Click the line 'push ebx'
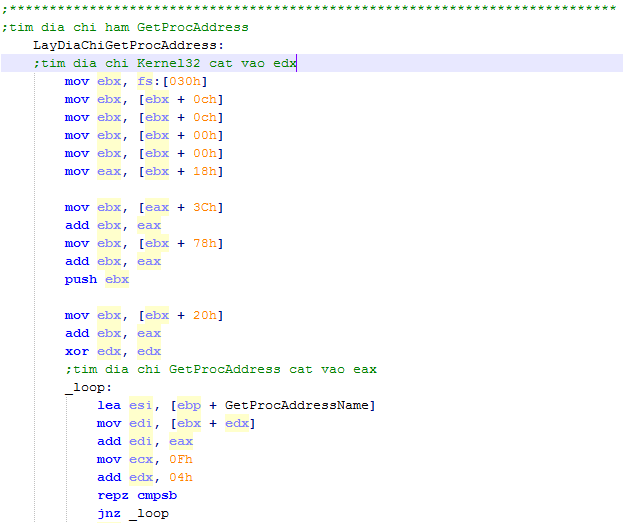 click(97, 280)
